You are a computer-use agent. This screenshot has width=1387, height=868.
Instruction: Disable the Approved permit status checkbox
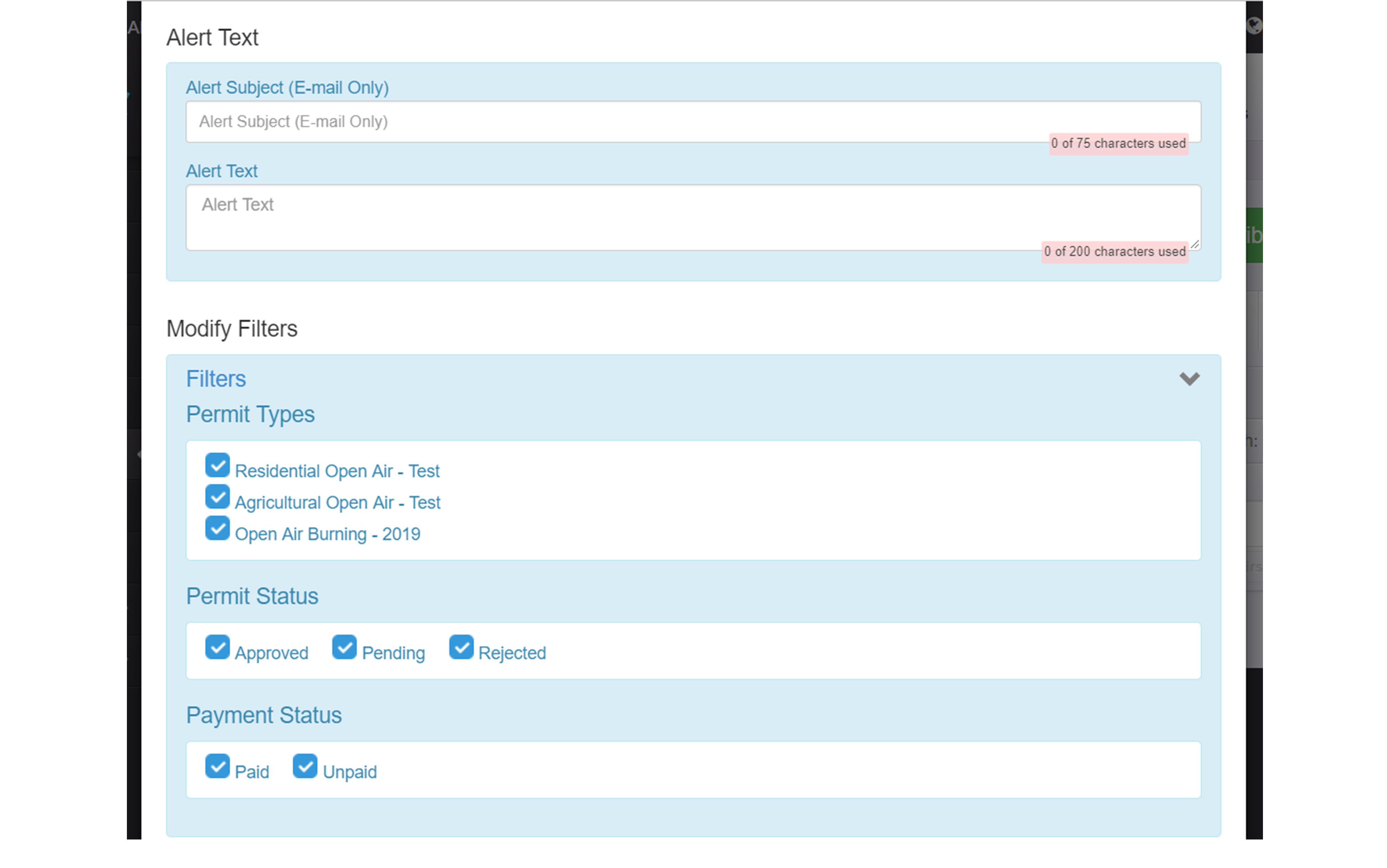[x=217, y=647]
